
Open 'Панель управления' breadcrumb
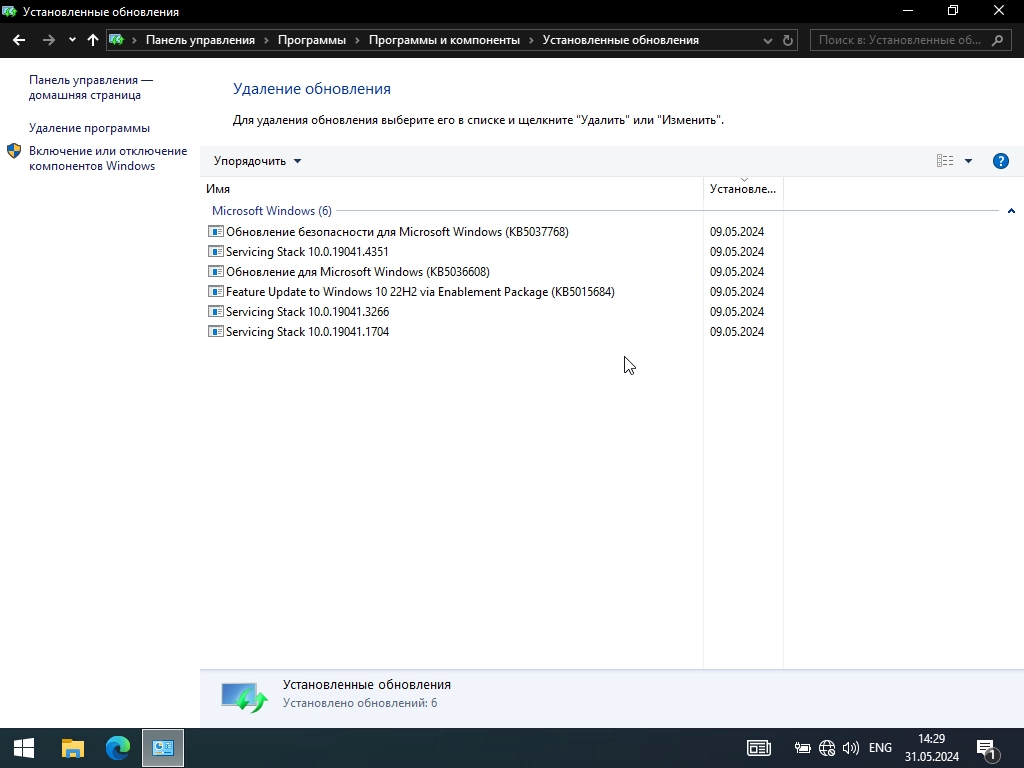point(200,40)
